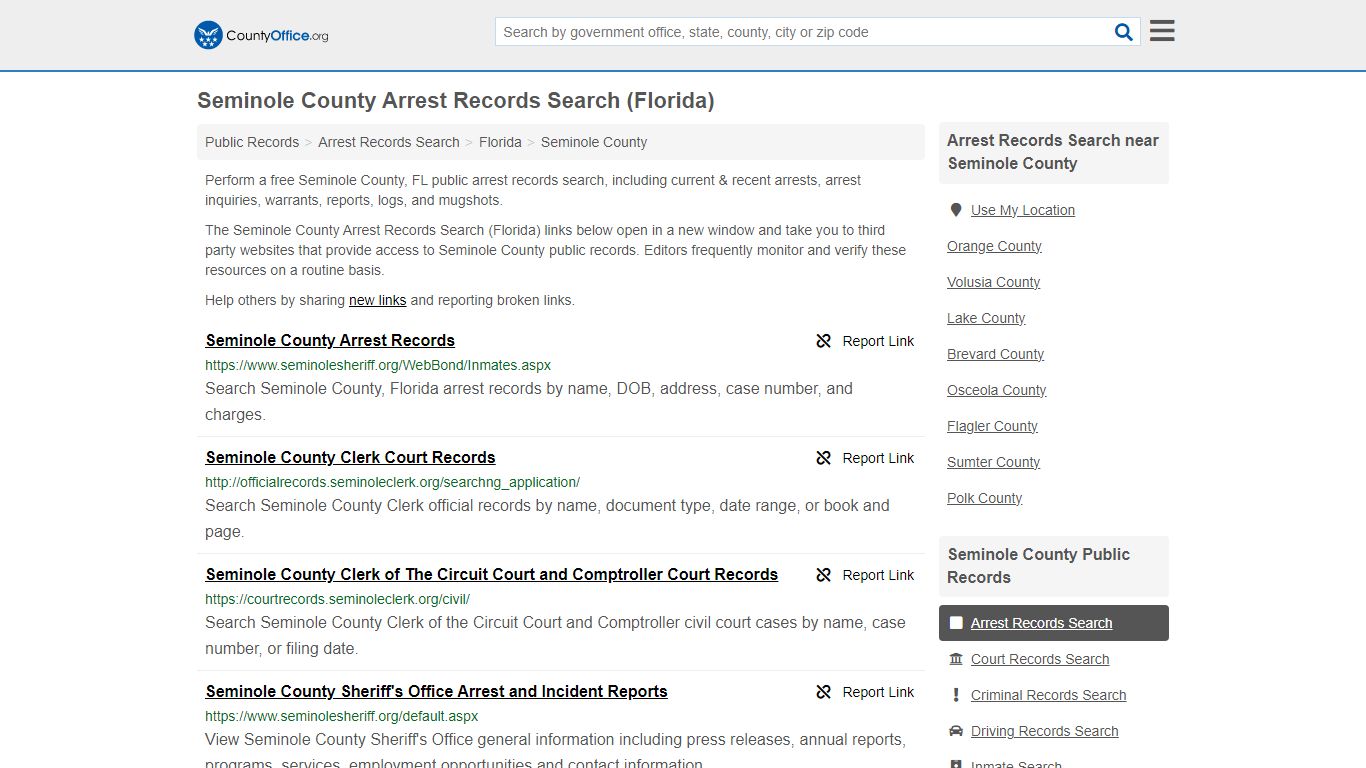The height and width of the screenshot is (768, 1366).
Task: Click the Seminole County Arrest Records Search heading
Action: tap(455, 101)
